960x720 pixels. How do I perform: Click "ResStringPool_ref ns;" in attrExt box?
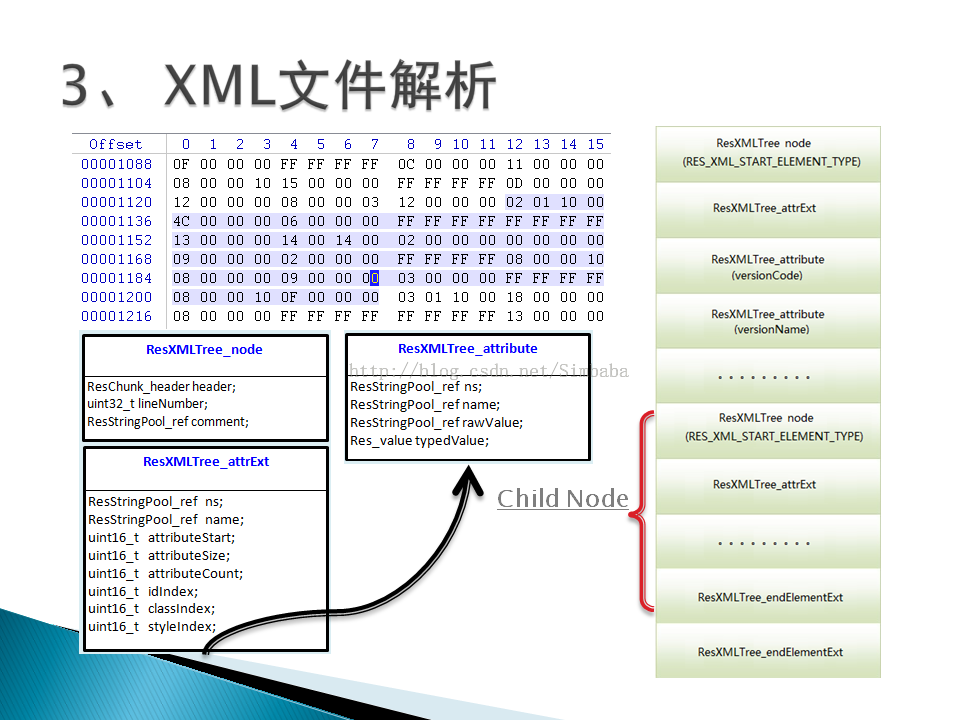click(156, 501)
